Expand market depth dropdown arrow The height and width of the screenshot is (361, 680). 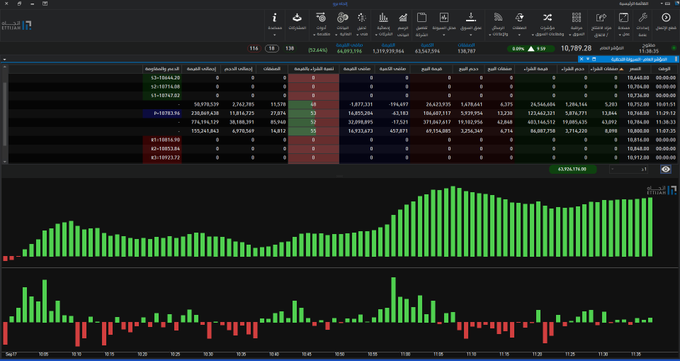click(471, 34)
